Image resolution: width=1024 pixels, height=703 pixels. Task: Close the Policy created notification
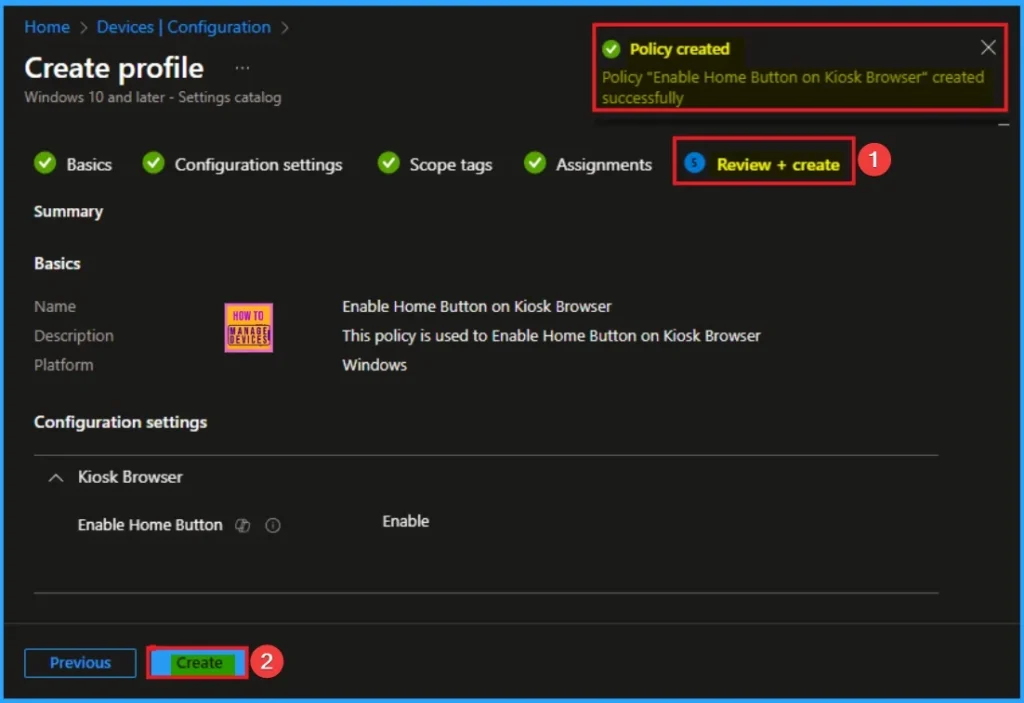(988, 48)
